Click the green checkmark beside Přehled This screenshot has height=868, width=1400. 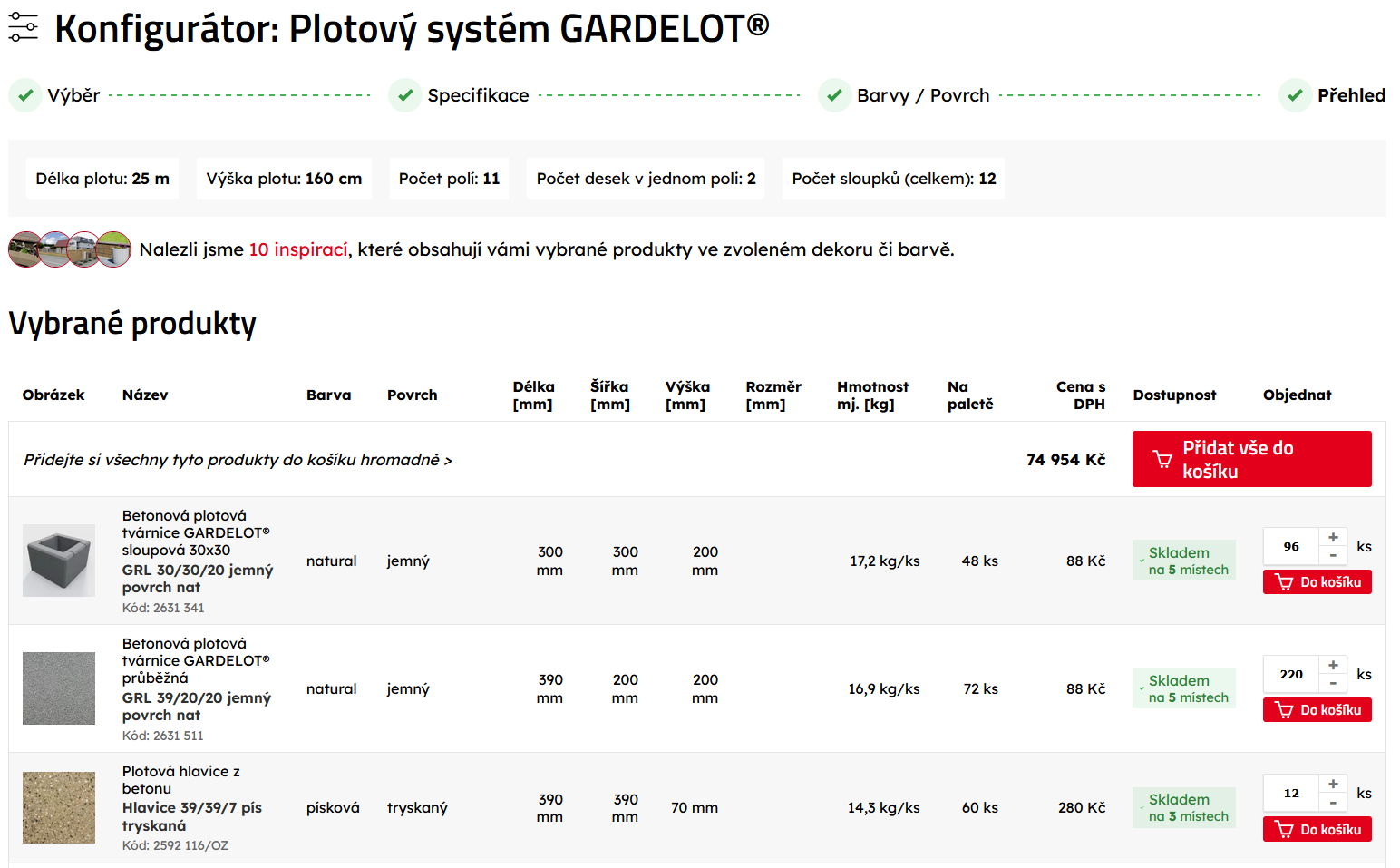[x=1295, y=95]
